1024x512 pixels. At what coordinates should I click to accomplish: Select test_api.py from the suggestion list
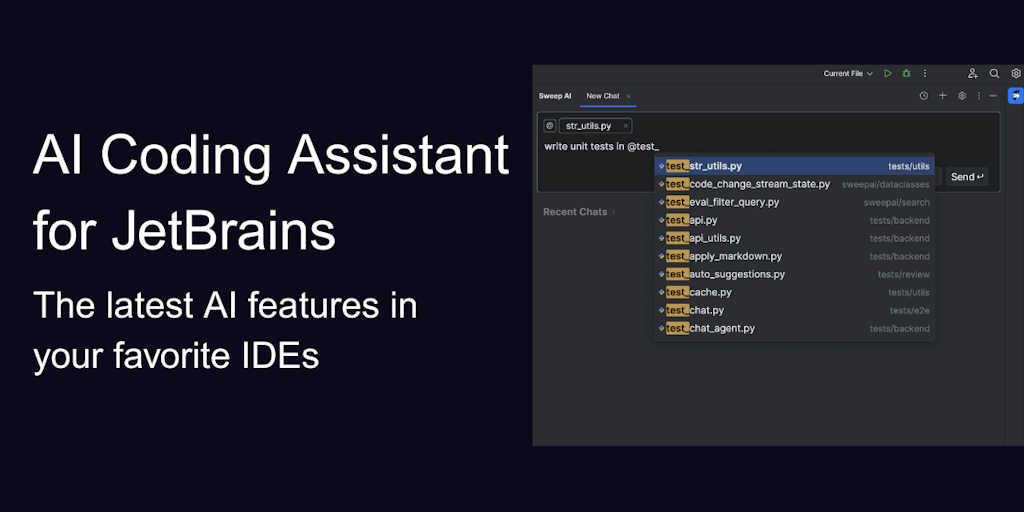point(794,221)
